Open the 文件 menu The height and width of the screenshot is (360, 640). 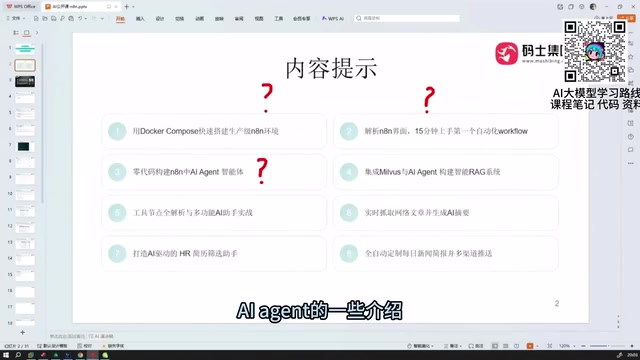point(16,18)
